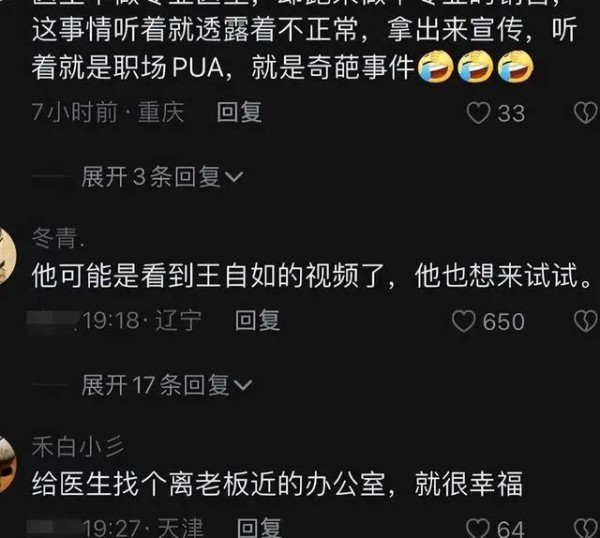The height and width of the screenshot is (538, 600).
Task: Reply to 禾白小彡's comment via 回复
Action: [259, 528]
